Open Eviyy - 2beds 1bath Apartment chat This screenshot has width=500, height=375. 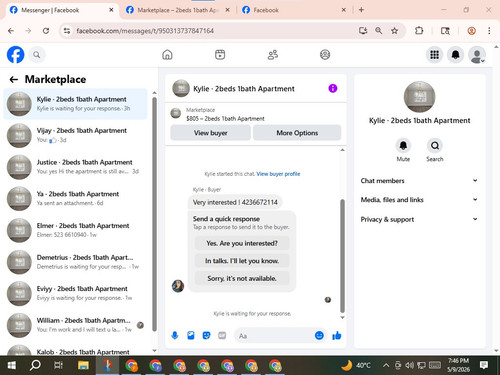(75, 294)
